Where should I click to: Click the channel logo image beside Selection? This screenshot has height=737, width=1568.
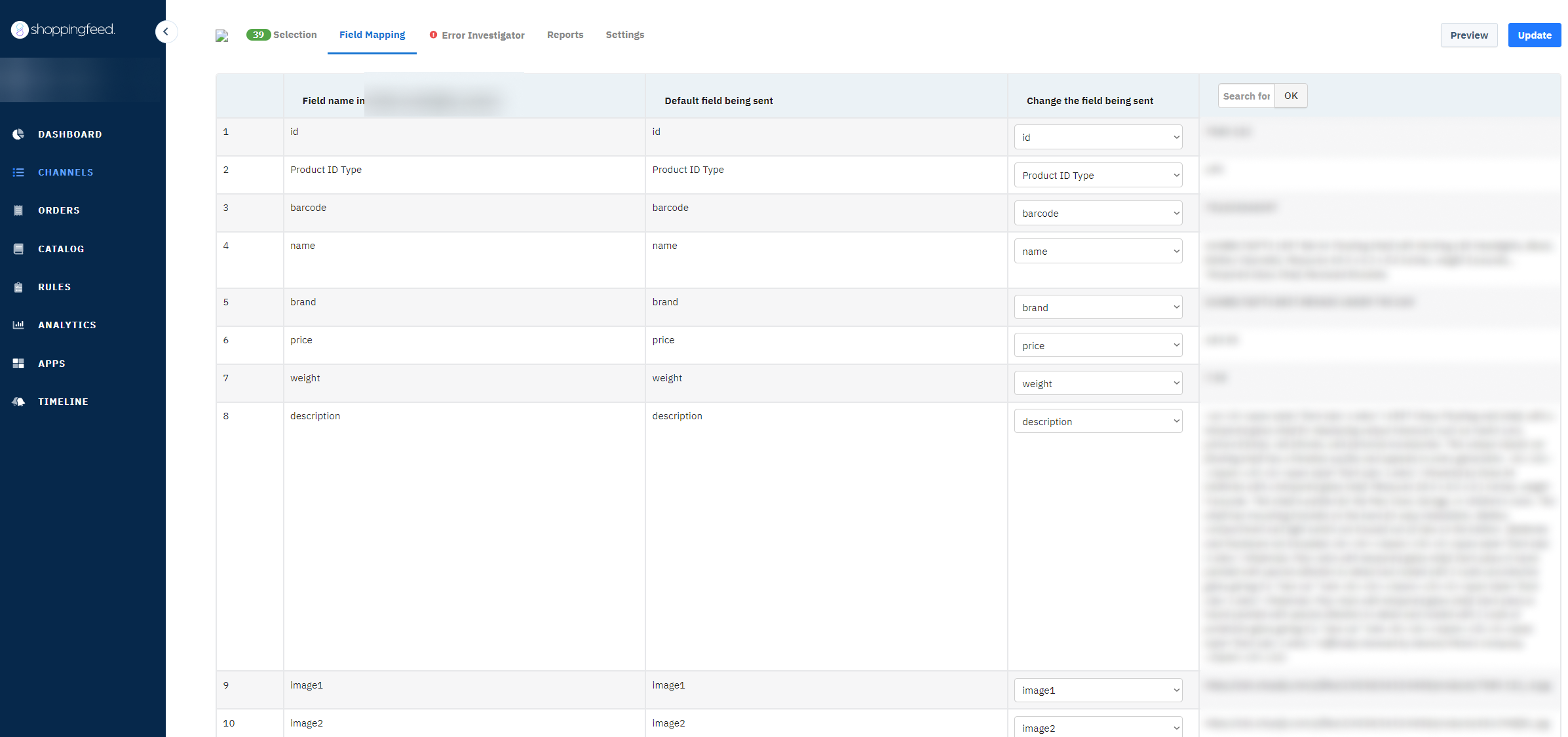point(222,36)
